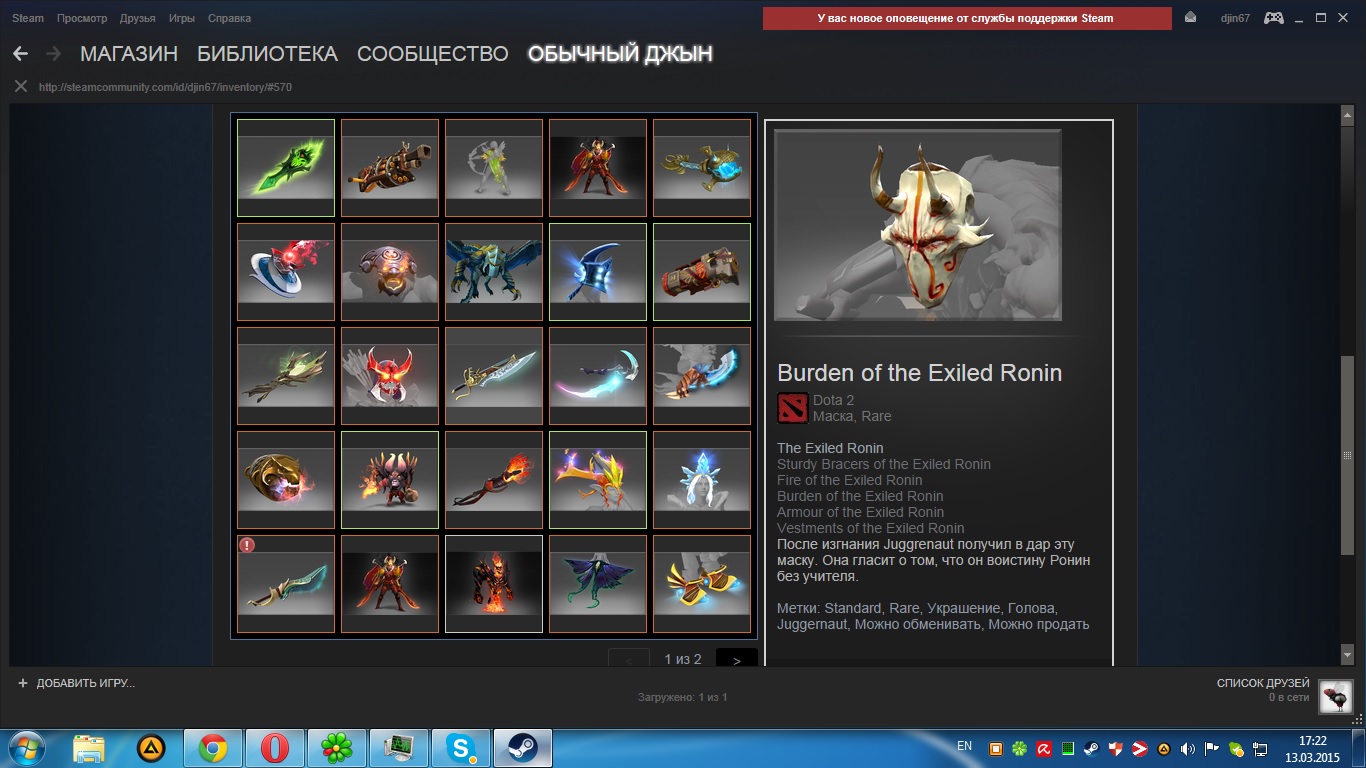
Task: Open ICQ flower icon in taskbar
Action: (x=337, y=748)
